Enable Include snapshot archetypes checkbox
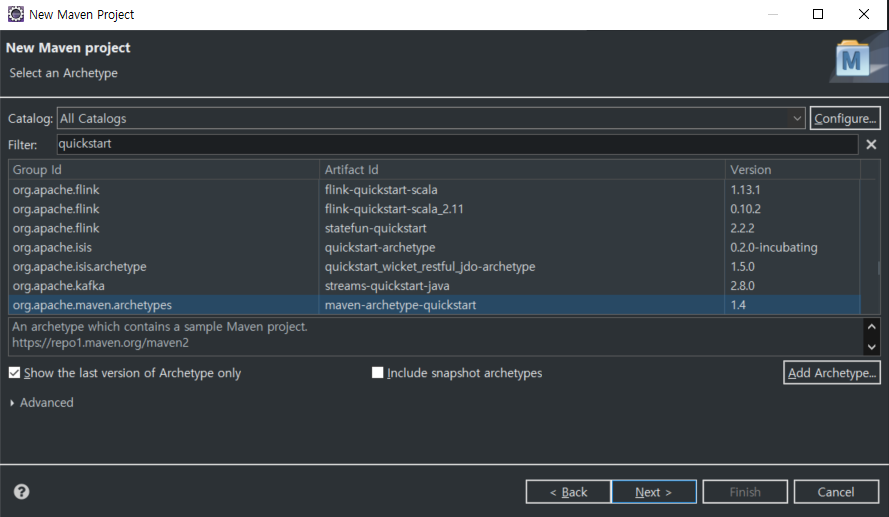Viewport: 889px width, 517px height. 377,372
